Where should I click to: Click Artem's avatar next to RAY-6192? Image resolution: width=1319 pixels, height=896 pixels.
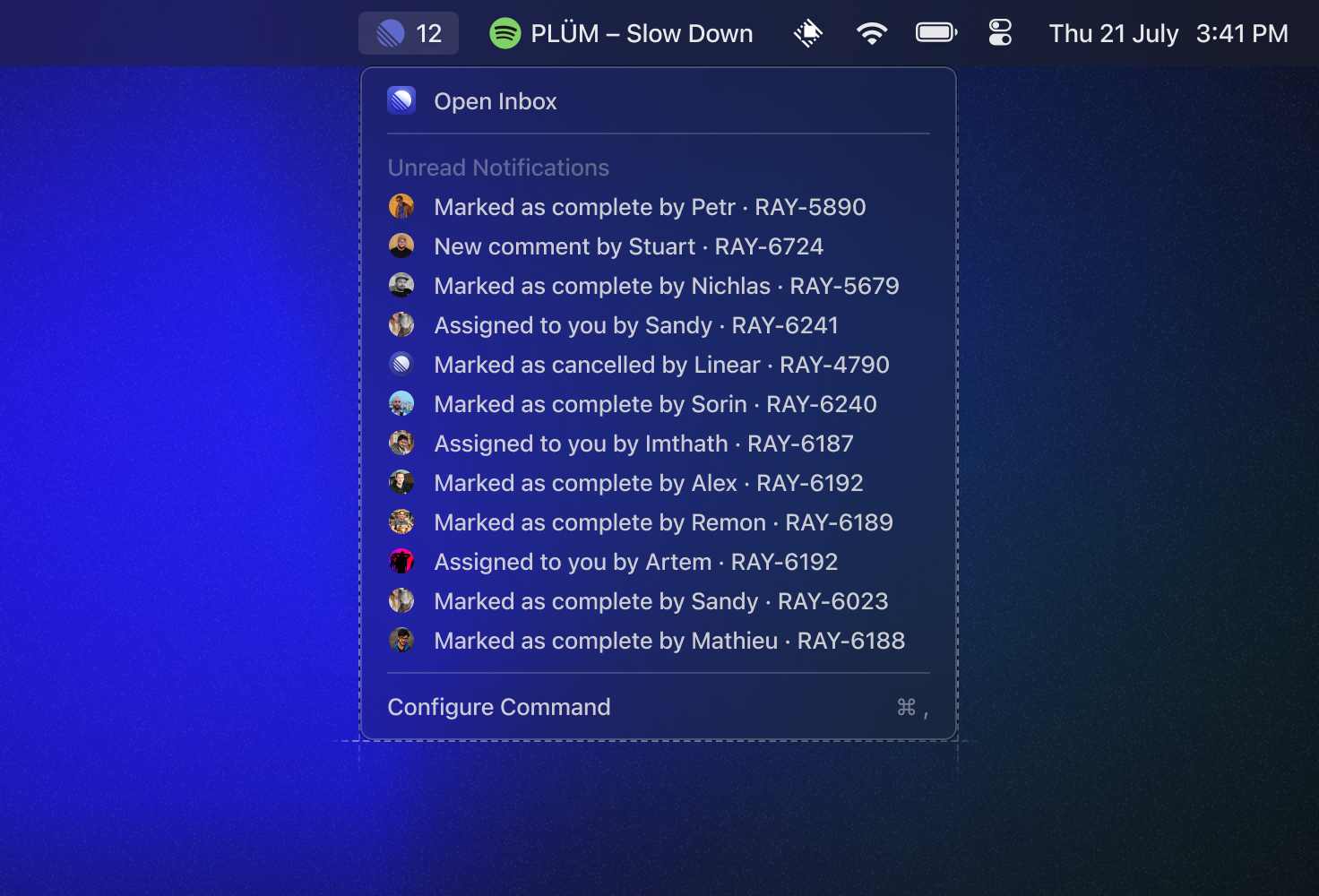click(401, 561)
